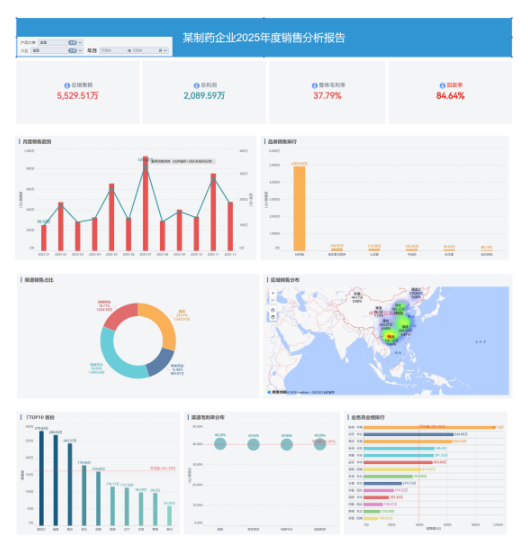The width and height of the screenshot is (528, 544).
Task: Open the 产品大类 filter dropdown
Action: 61,42
